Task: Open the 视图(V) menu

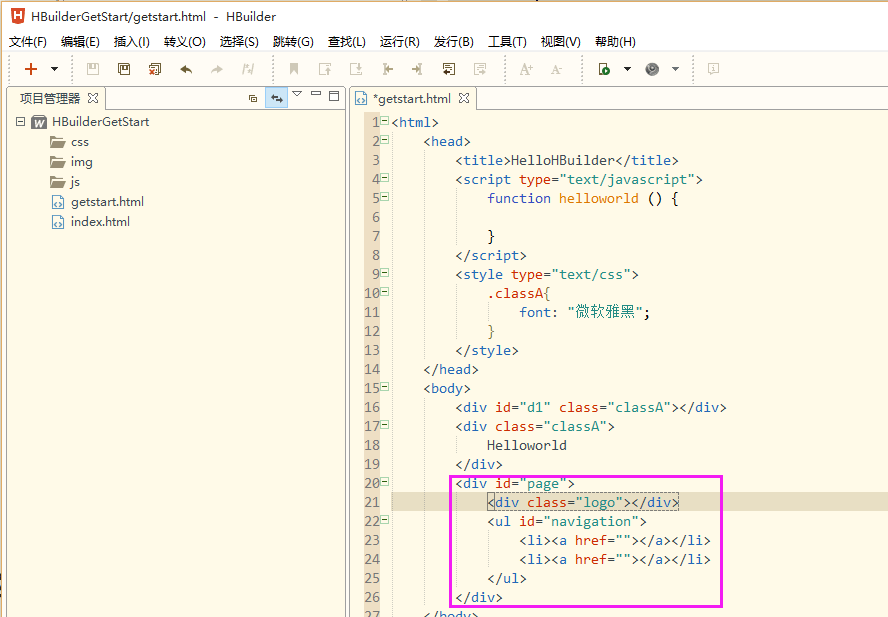Action: coord(561,42)
